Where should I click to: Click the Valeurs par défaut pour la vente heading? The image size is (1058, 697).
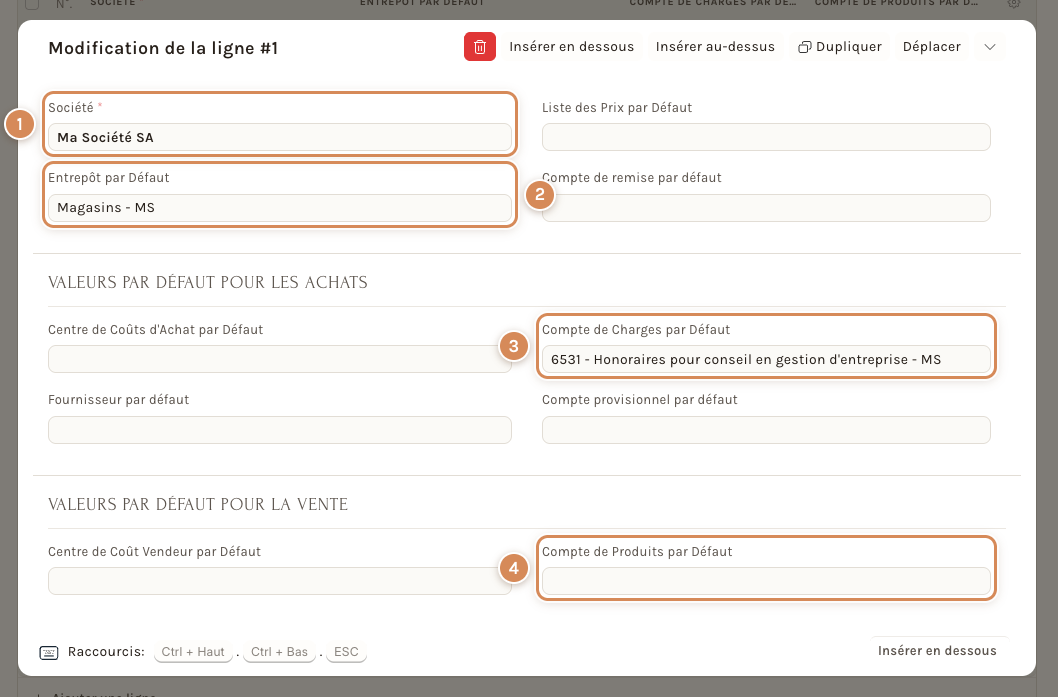point(198,504)
